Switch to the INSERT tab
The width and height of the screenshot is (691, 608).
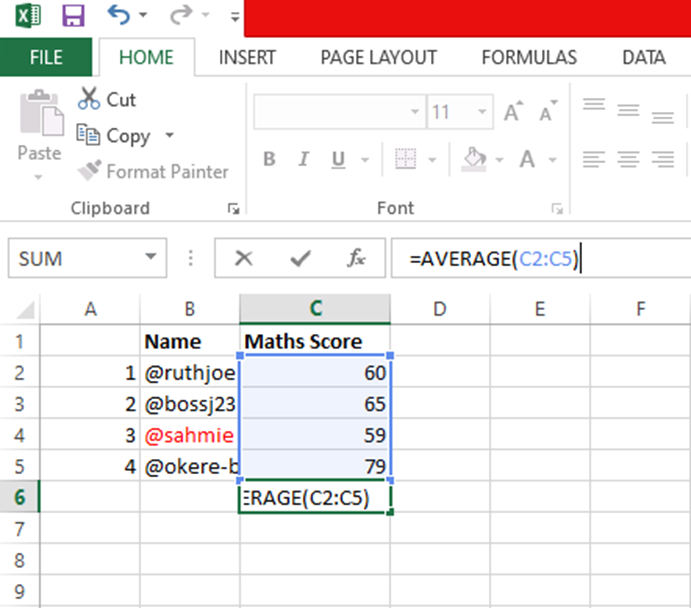pos(247,57)
